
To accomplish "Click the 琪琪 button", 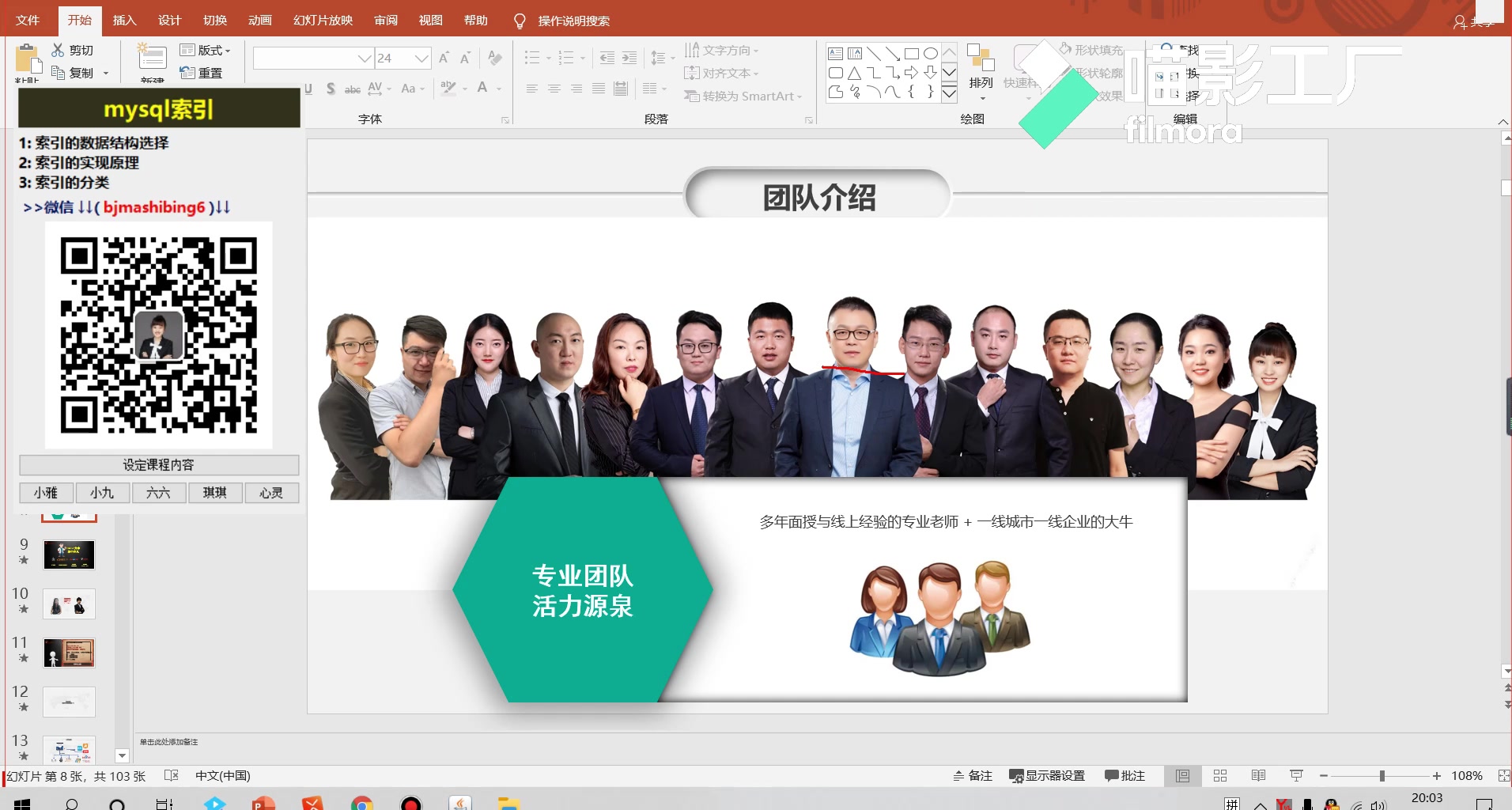I will pos(214,493).
